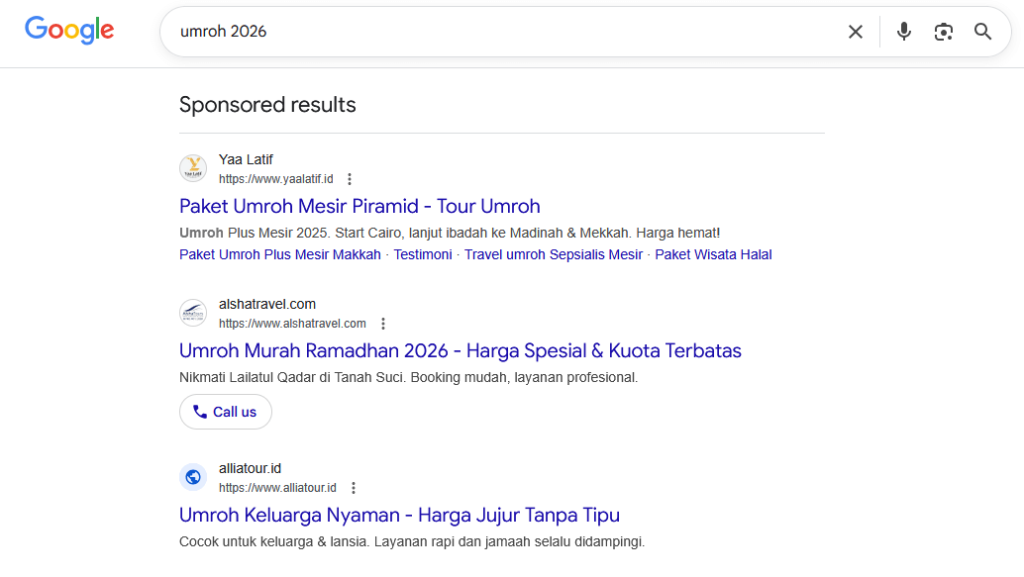
Task: Go to Paket Wisata Halal sitelink
Action: (713, 255)
